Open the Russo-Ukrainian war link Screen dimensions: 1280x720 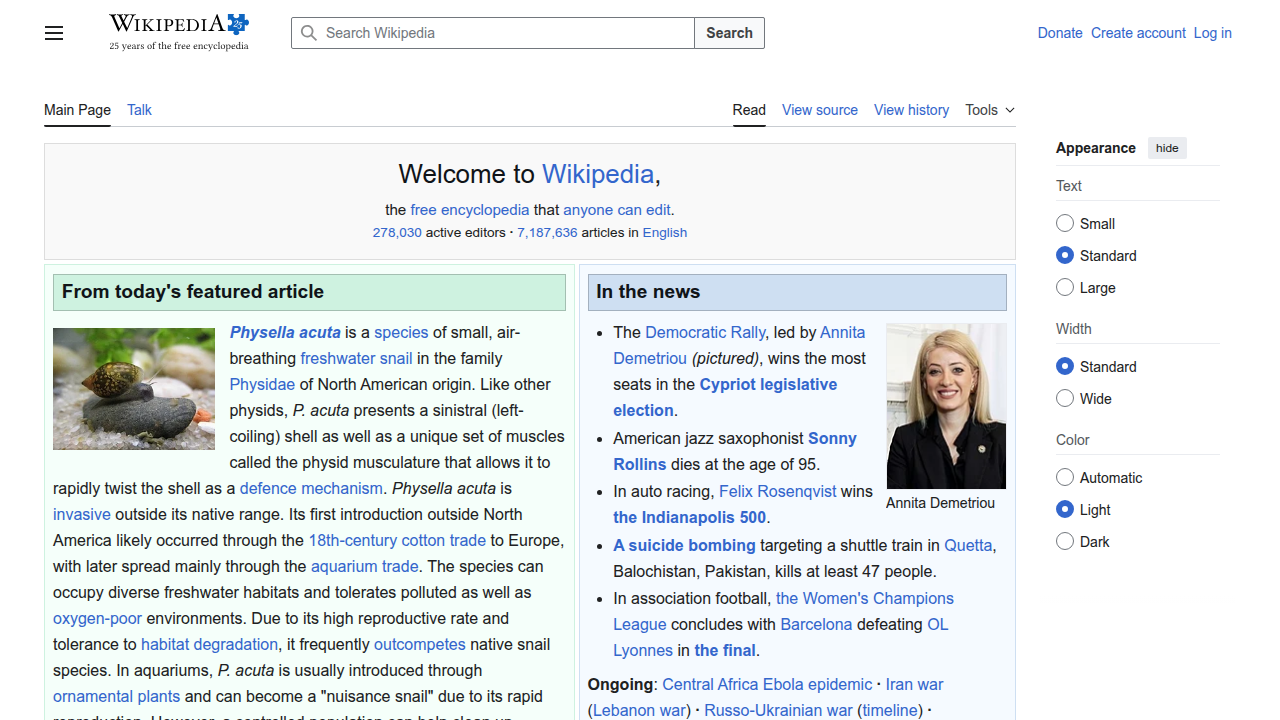click(779, 710)
